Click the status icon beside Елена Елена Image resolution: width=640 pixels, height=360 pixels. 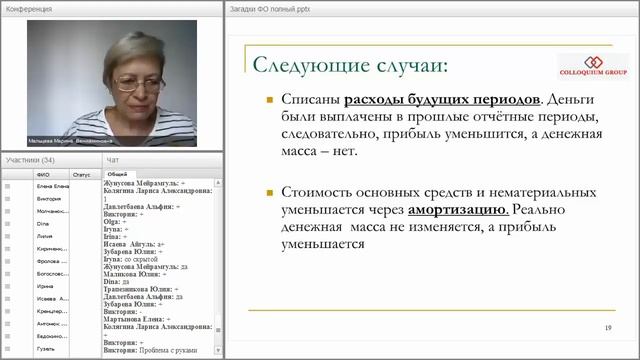coord(7,186)
